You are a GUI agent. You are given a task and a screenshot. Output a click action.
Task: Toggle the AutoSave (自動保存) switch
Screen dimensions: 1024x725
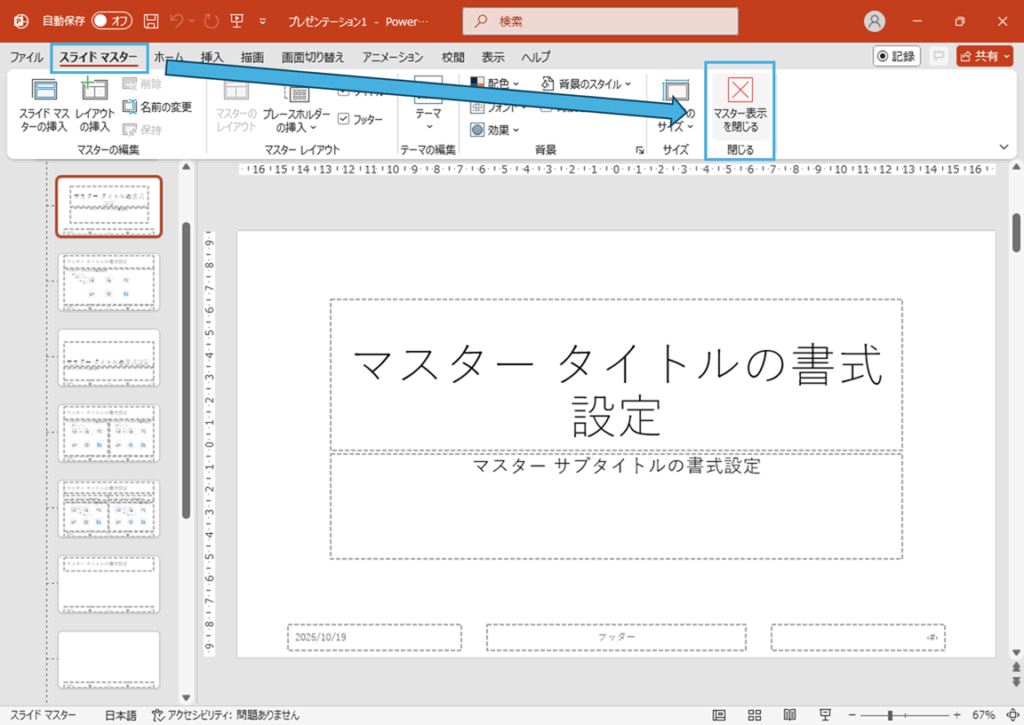coord(111,20)
